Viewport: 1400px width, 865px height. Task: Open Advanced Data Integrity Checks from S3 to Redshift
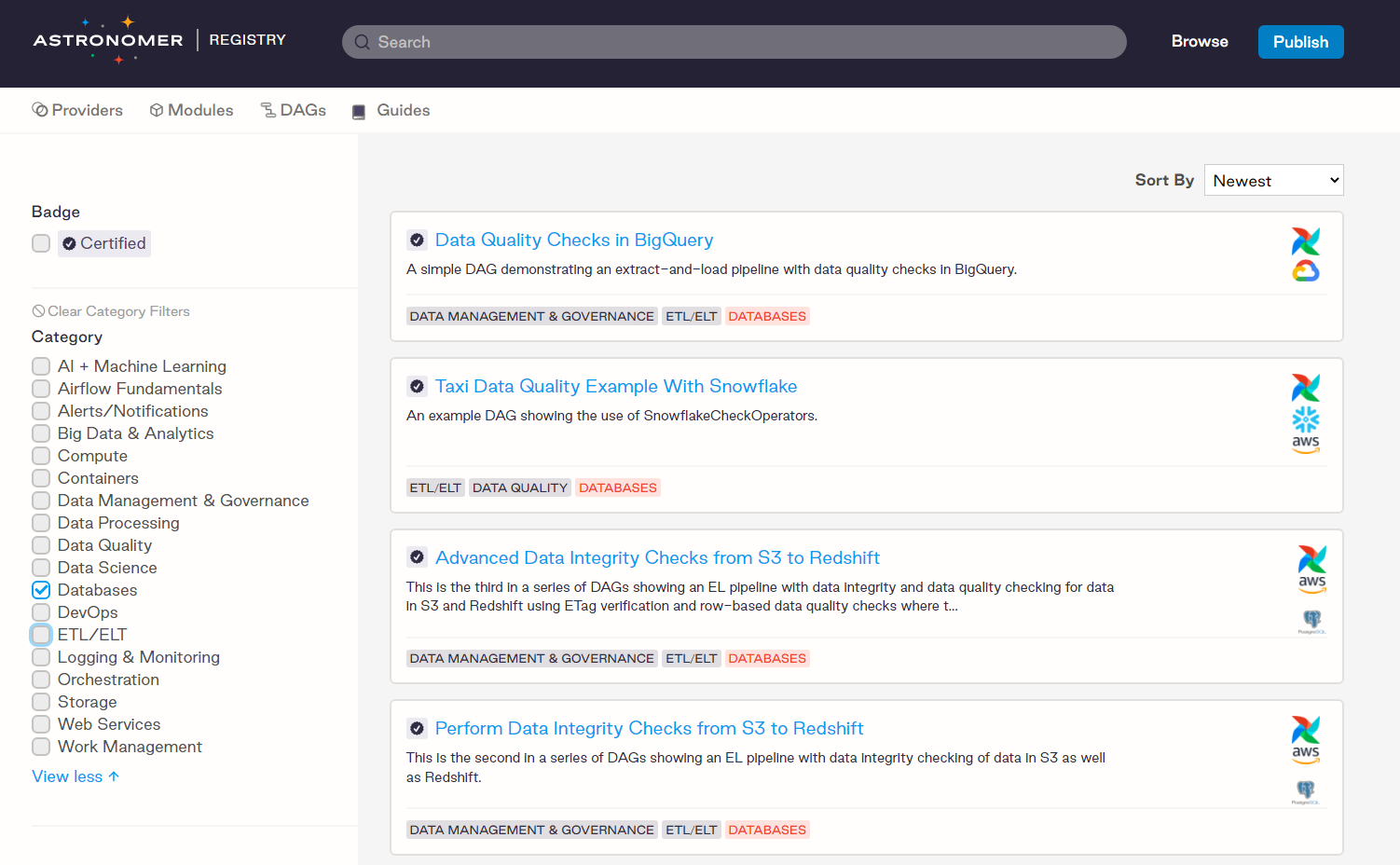(657, 558)
